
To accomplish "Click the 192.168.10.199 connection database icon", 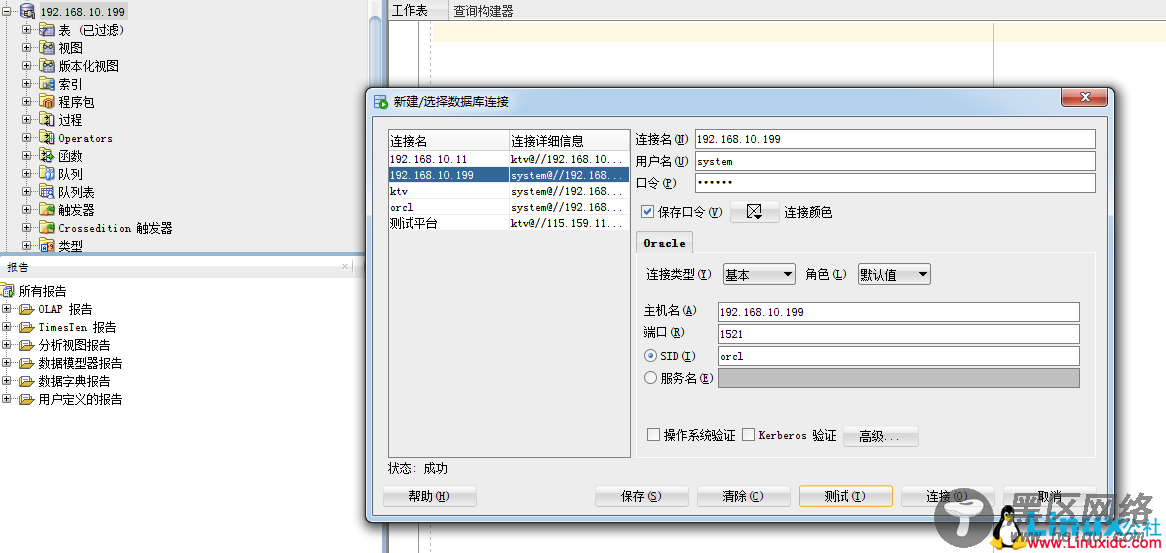I will tap(27, 11).
